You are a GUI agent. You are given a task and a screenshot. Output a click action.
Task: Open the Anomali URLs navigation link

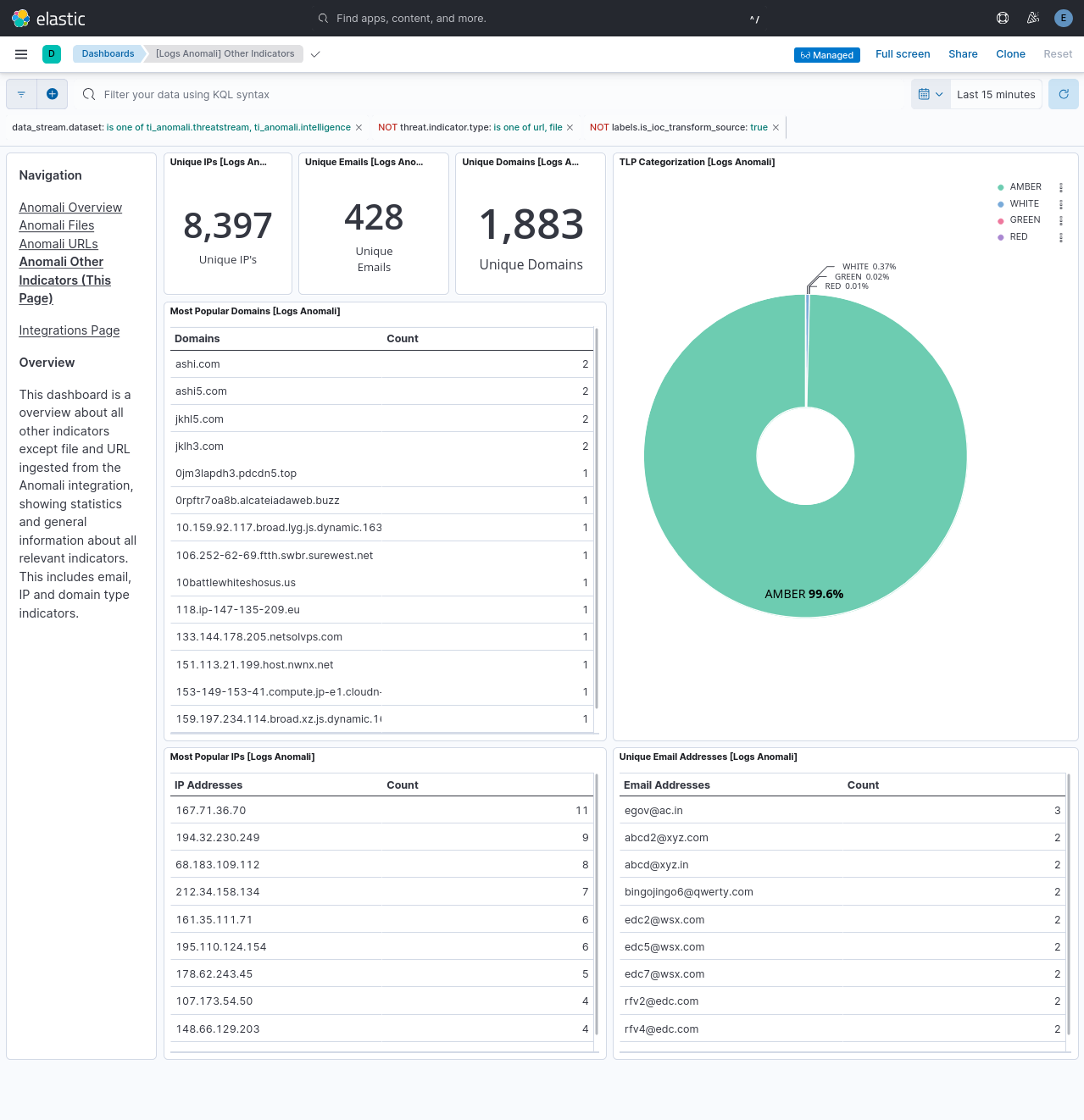pyautogui.click(x=58, y=244)
